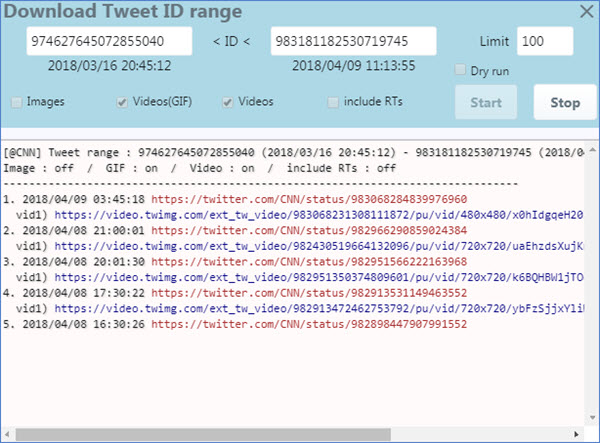Click timestamp 2018/04/08 20:01:30 in log
This screenshot has height=443, width=600.
pyautogui.click(x=84, y=262)
